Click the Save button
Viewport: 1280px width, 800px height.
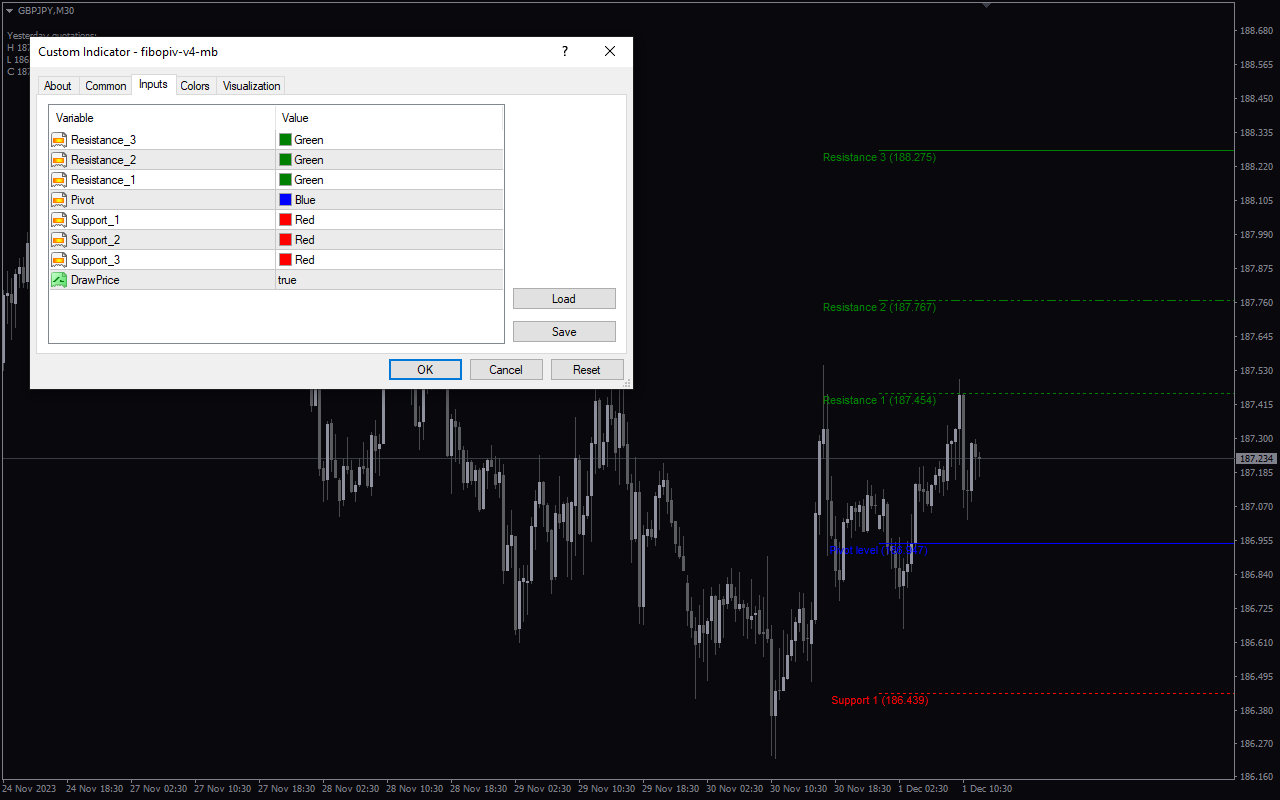564,332
